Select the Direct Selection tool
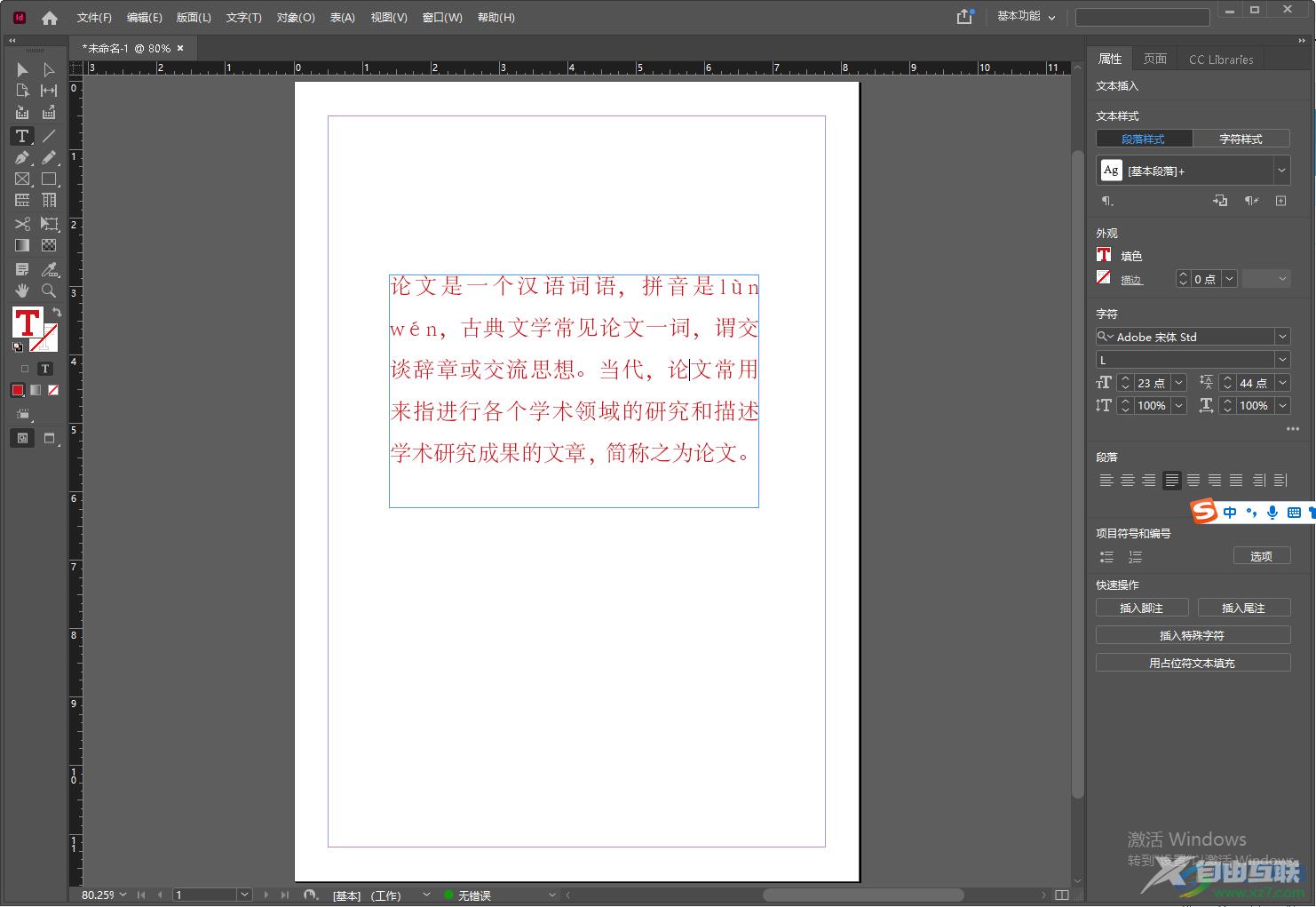 [49, 69]
